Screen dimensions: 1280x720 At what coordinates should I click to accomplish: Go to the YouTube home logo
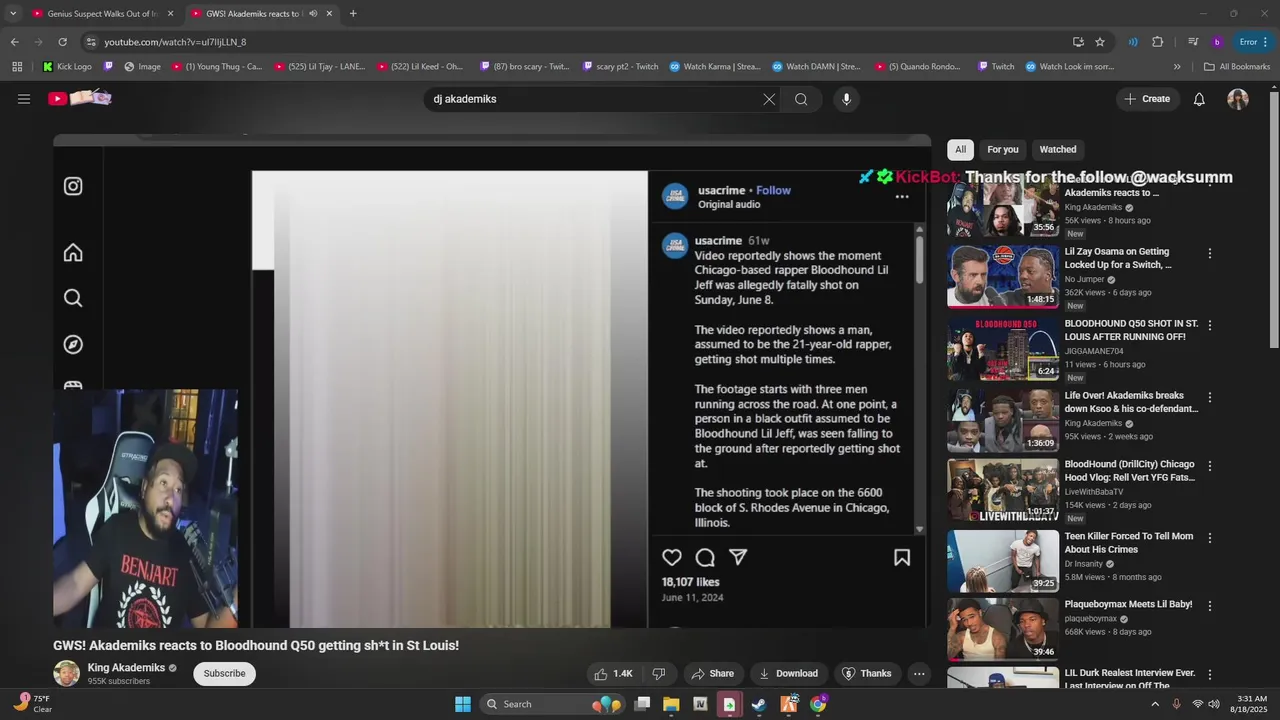pyautogui.click(x=80, y=98)
